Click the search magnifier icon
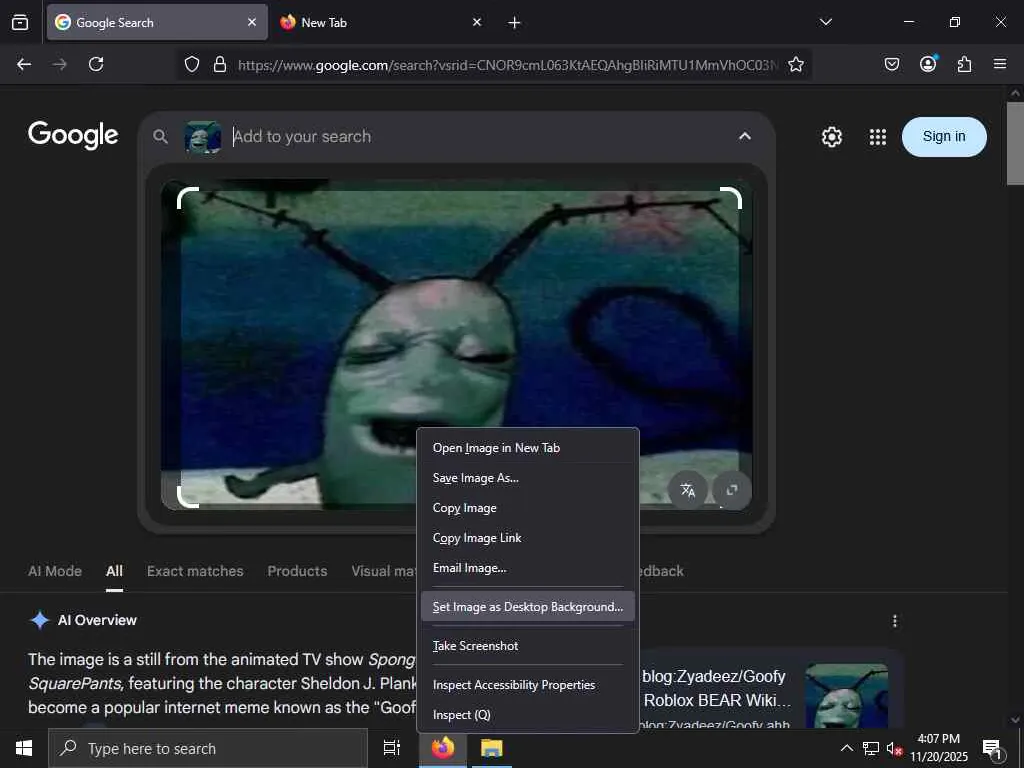1024x768 pixels. point(160,136)
